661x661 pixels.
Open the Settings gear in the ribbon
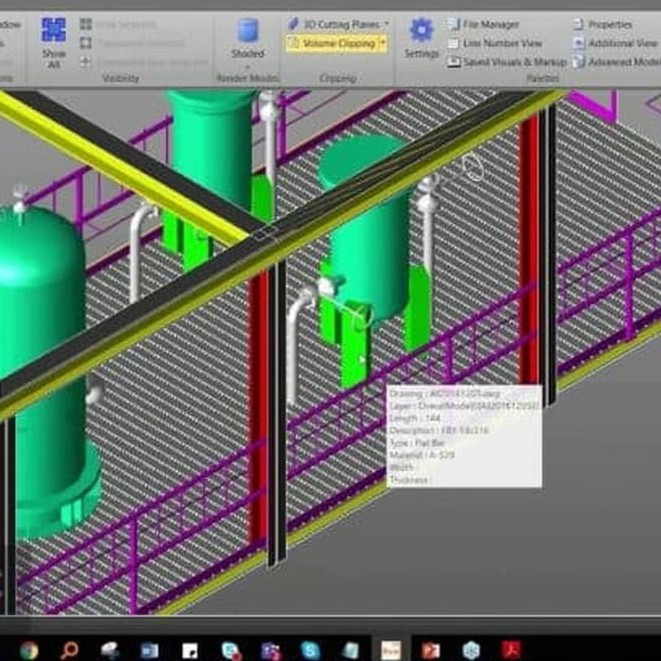tap(422, 31)
